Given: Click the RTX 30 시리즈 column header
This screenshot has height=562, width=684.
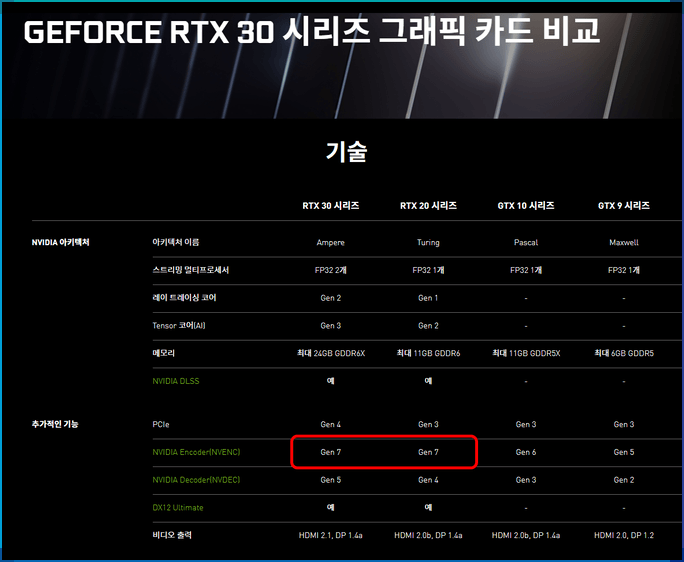Looking at the screenshot, I should (x=331, y=206).
